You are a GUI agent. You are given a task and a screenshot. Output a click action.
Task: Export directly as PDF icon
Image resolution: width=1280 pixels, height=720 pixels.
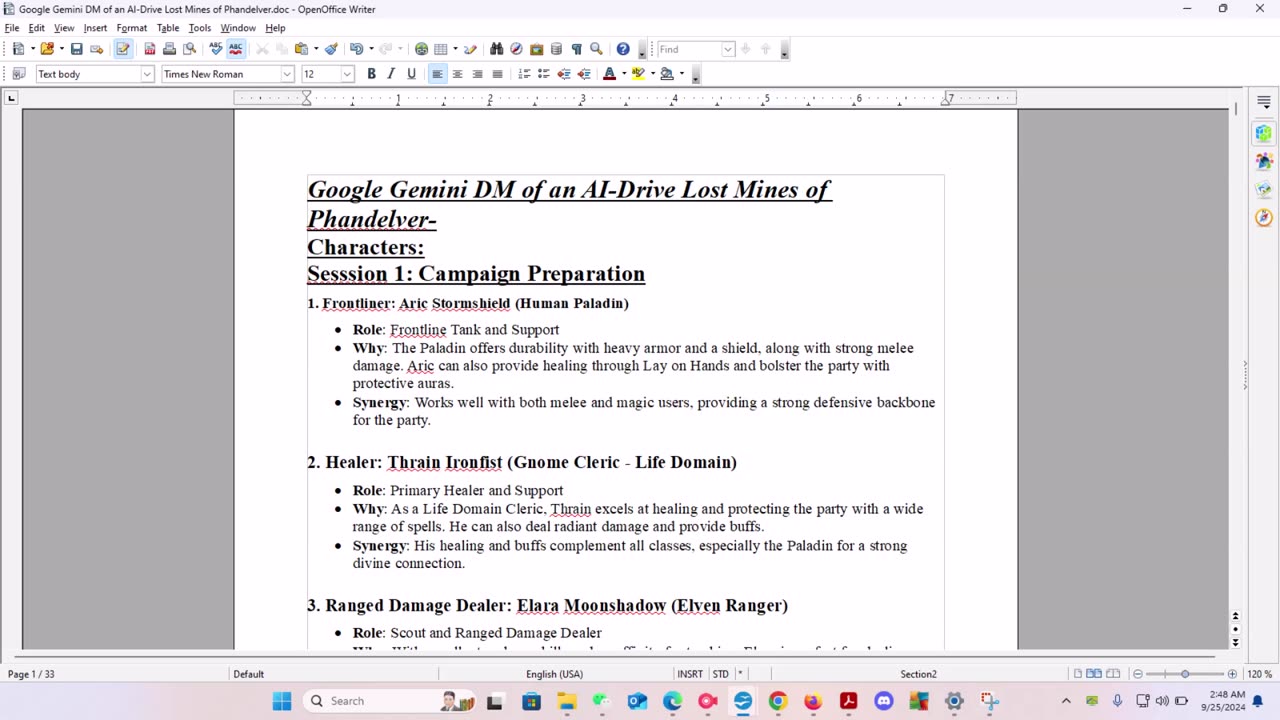point(150,48)
